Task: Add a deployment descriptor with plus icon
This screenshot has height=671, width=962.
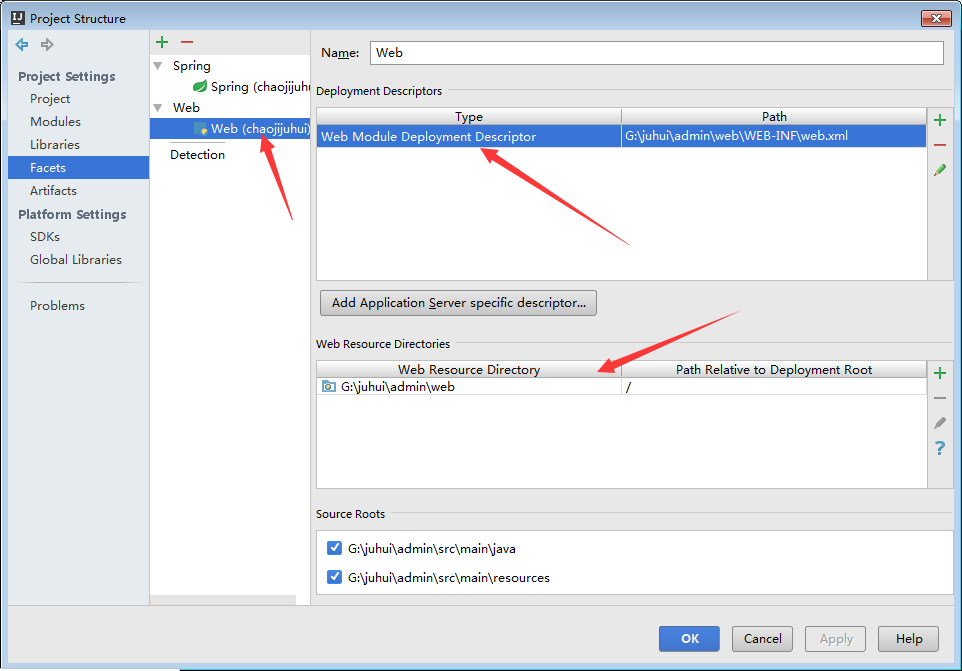Action: [x=939, y=120]
